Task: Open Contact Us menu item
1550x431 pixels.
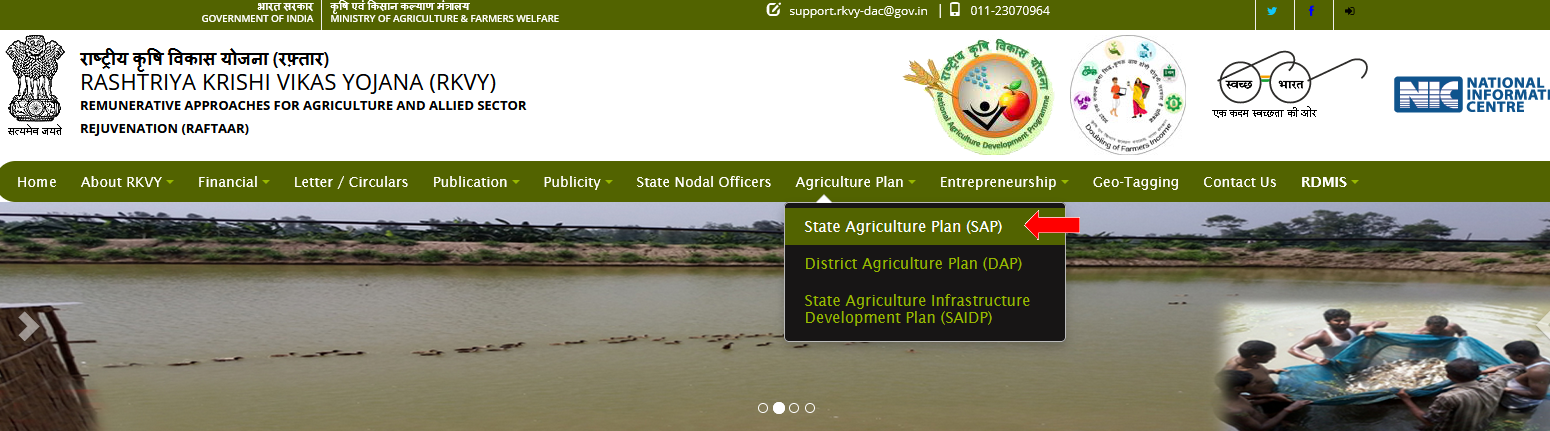Action: coord(1240,182)
